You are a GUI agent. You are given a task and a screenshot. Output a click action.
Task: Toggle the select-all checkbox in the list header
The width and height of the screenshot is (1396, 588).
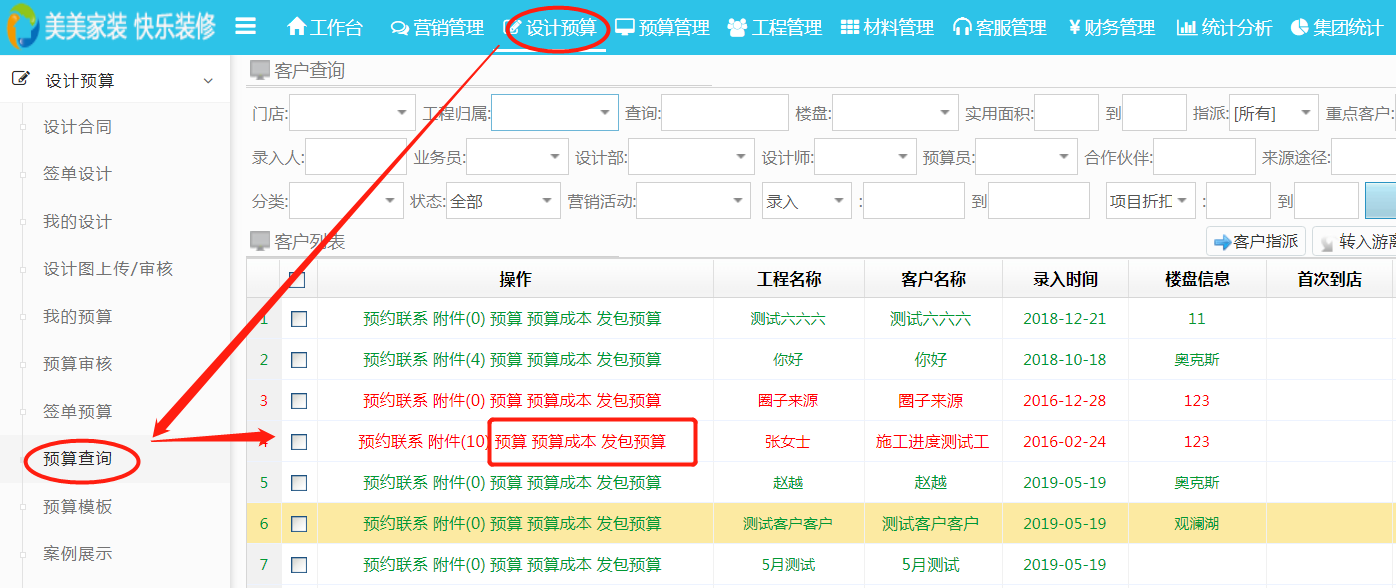(298, 278)
